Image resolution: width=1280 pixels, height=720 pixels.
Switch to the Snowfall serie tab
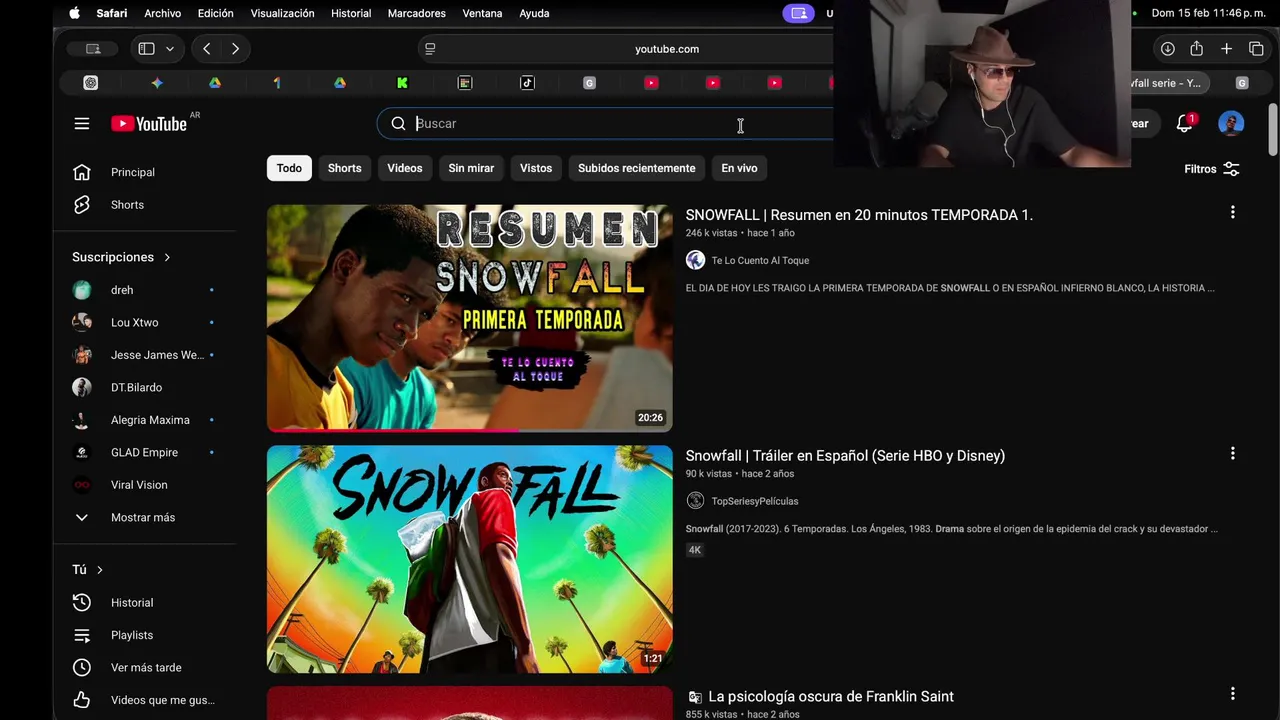click(x=1170, y=83)
